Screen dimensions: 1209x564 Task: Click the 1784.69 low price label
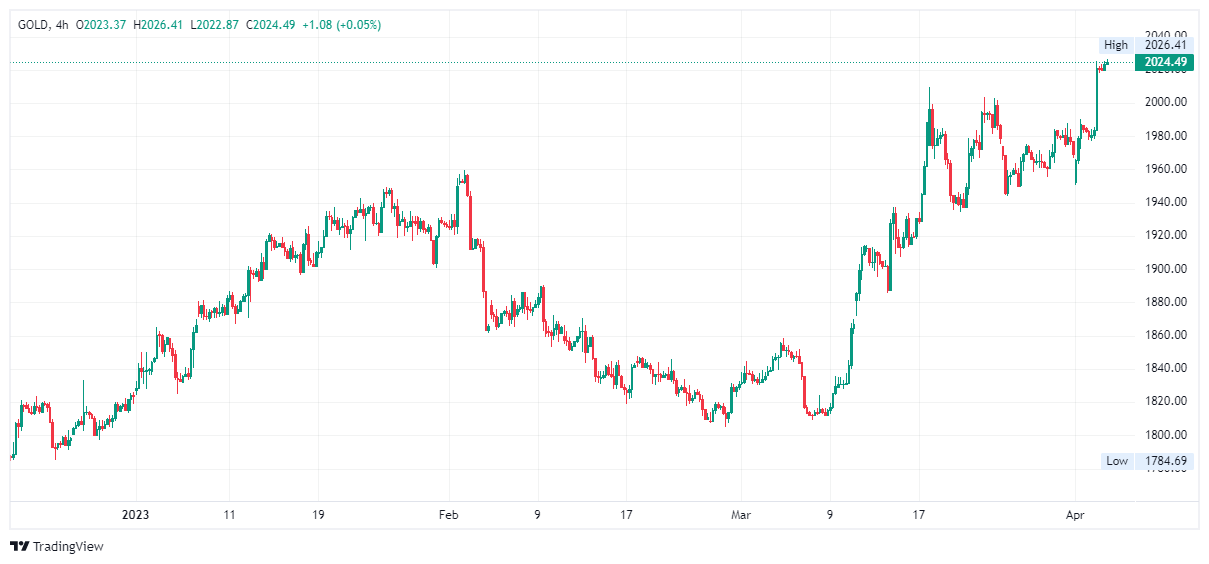click(1165, 461)
